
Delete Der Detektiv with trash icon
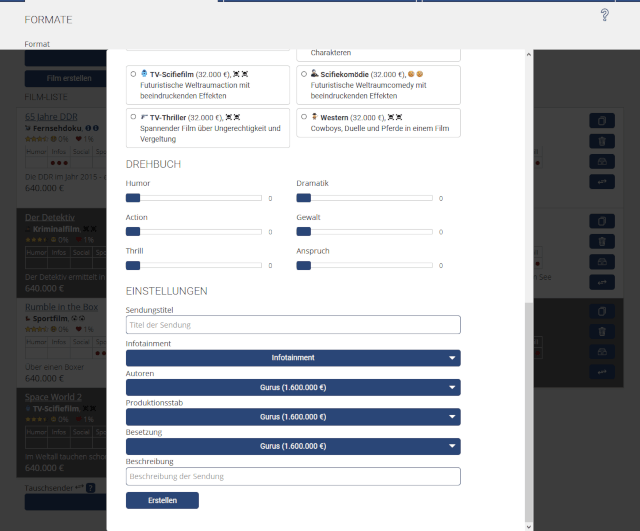(x=602, y=242)
